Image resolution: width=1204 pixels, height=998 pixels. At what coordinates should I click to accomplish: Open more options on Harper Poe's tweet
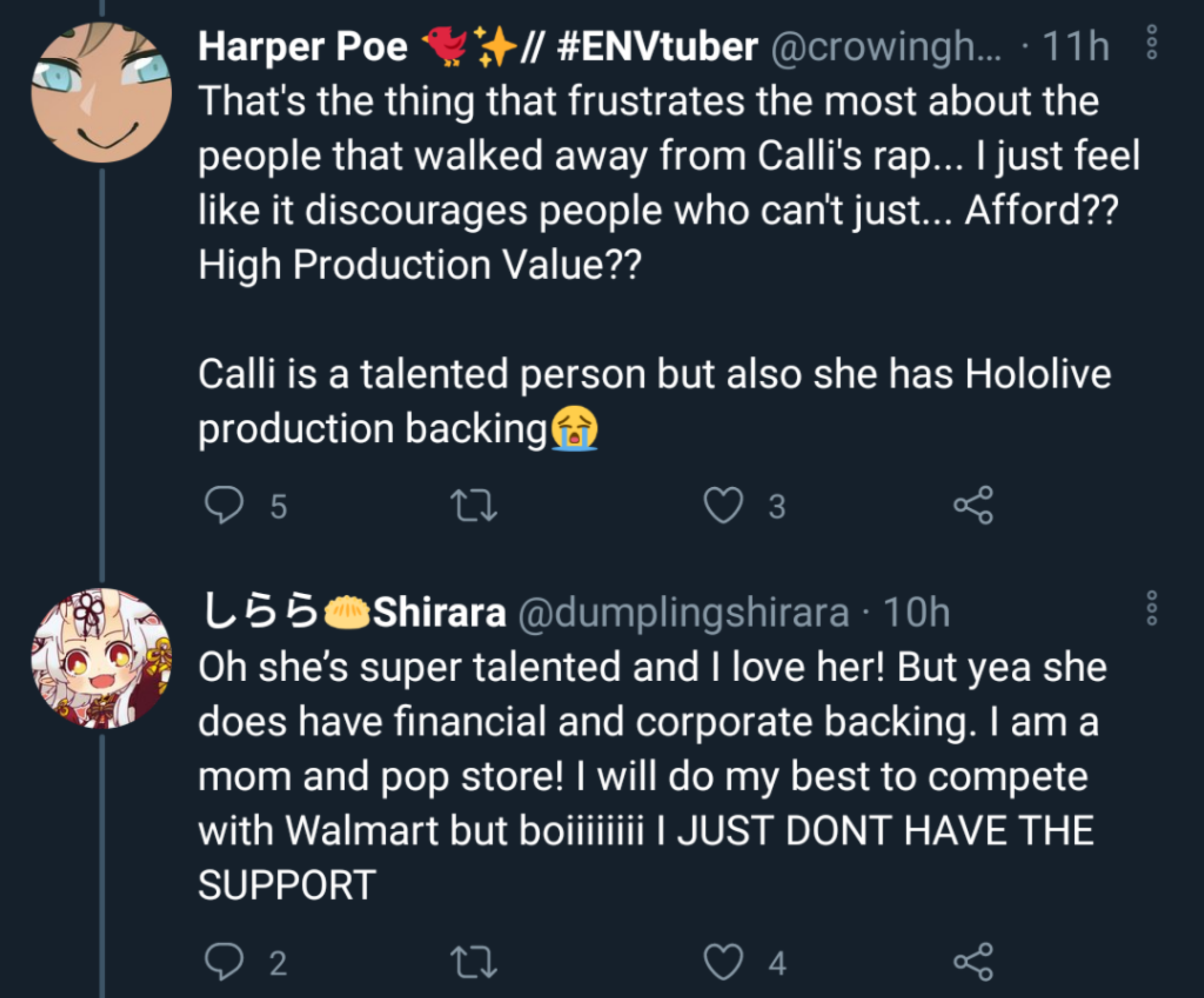click(1152, 42)
